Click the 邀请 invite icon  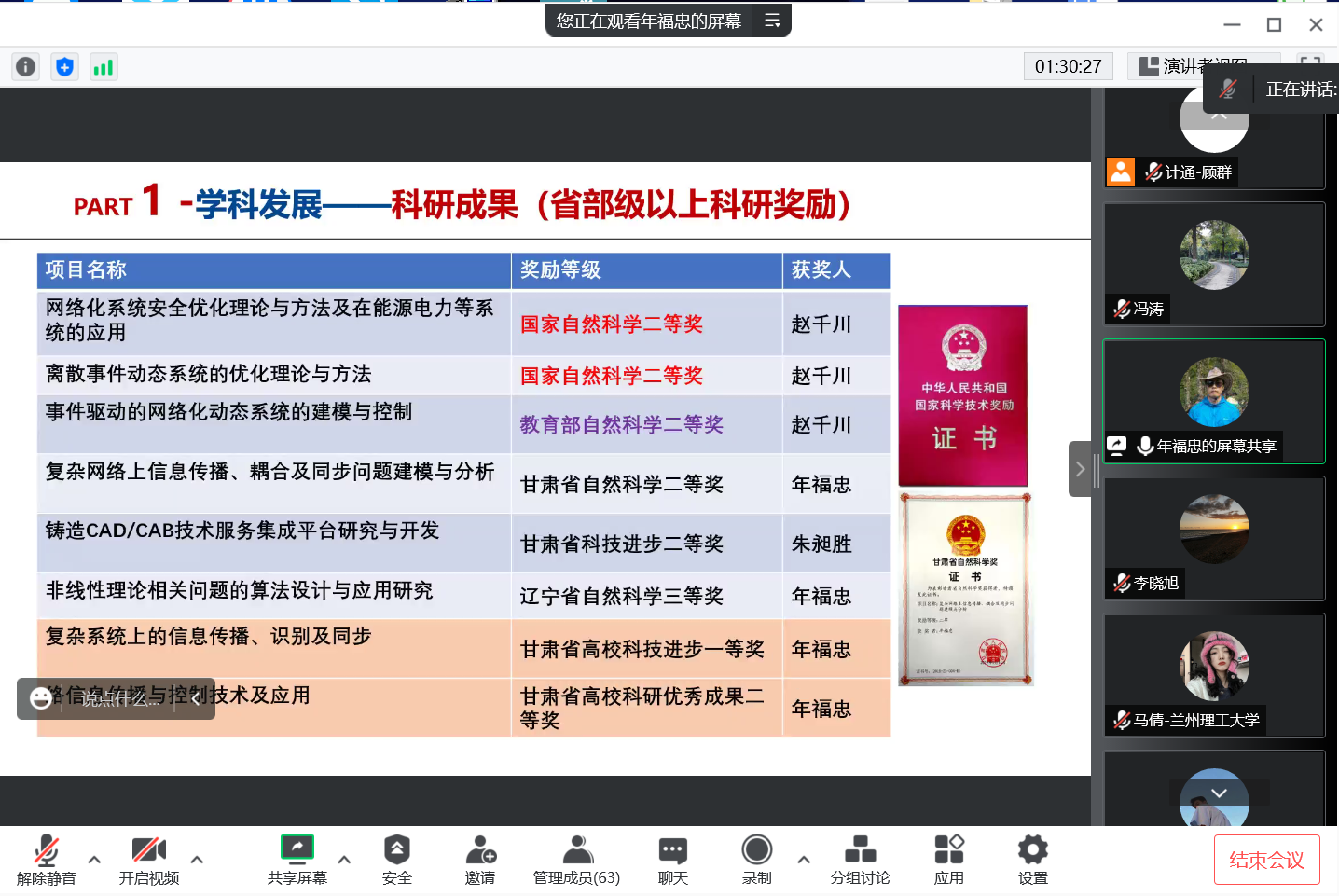[480, 859]
